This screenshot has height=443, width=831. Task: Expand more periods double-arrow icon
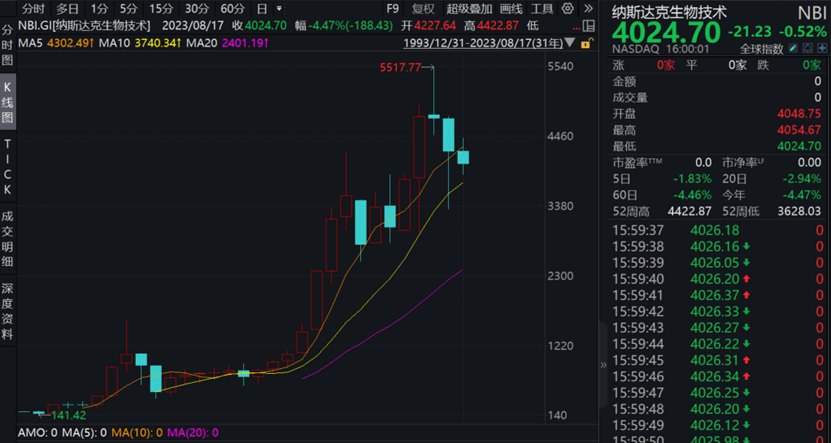click(279, 9)
